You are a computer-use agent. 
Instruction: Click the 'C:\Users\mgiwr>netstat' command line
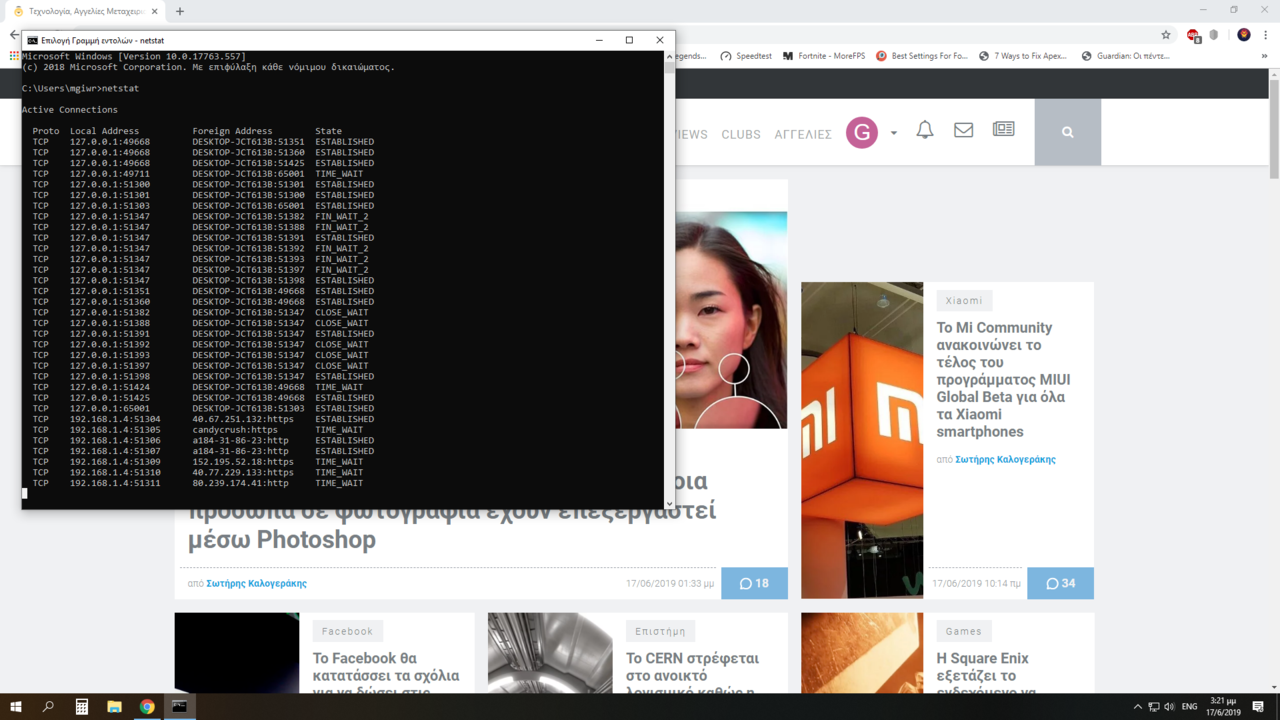tap(81, 88)
